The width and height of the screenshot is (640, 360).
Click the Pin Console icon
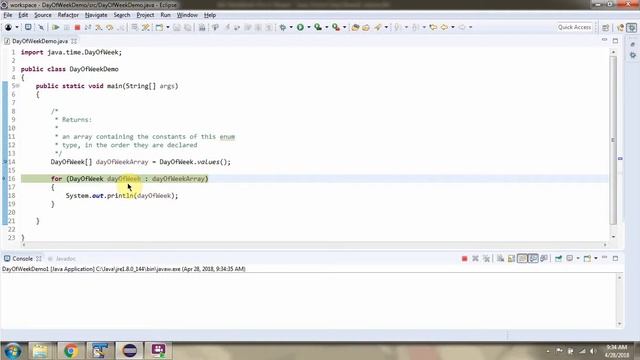pos(558,259)
